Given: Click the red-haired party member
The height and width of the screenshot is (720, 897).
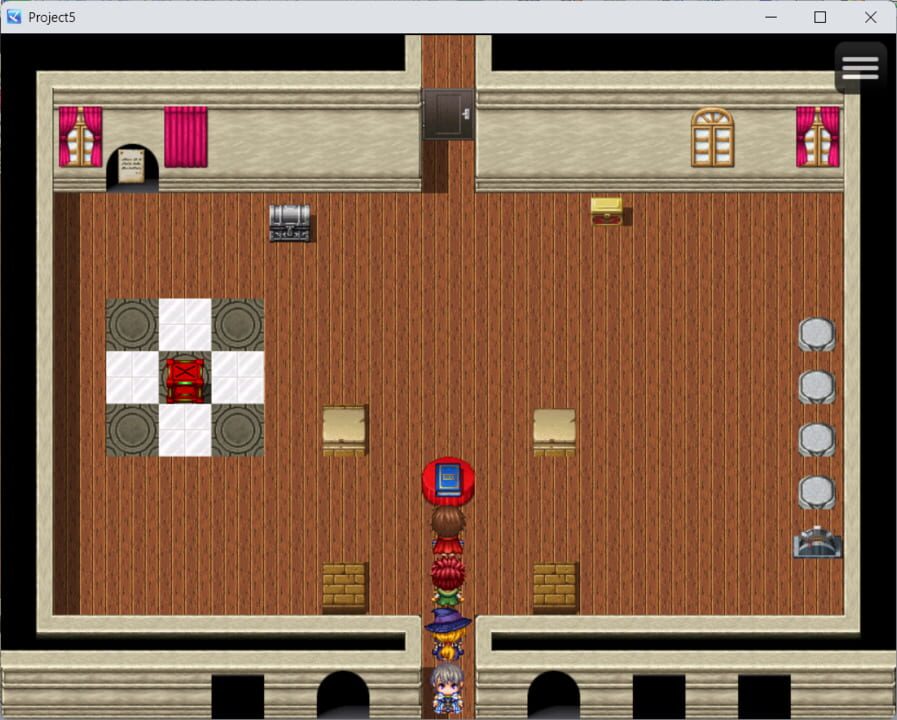Looking at the screenshot, I should point(447,580).
